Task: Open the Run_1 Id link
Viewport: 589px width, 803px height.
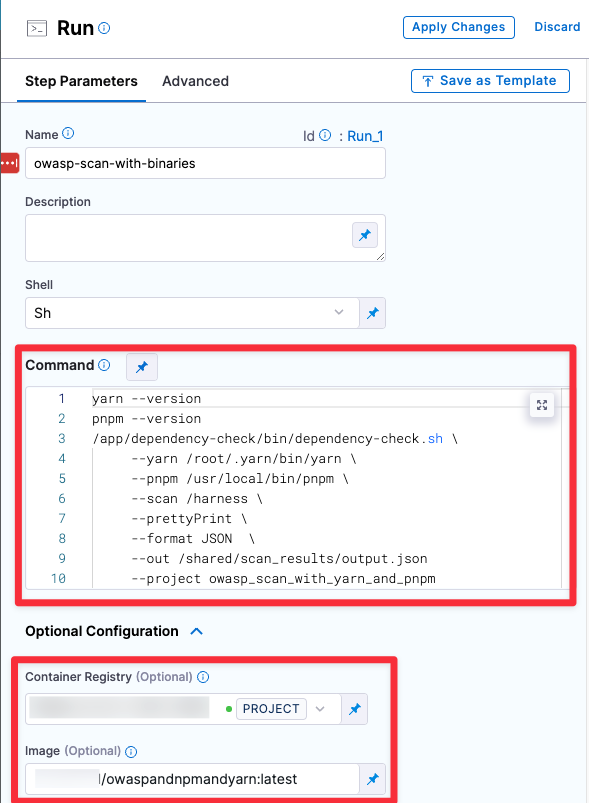Action: (x=367, y=135)
